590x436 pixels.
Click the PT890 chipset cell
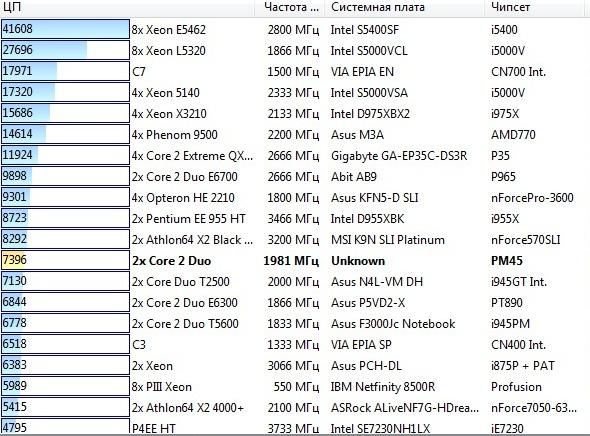tap(506, 303)
